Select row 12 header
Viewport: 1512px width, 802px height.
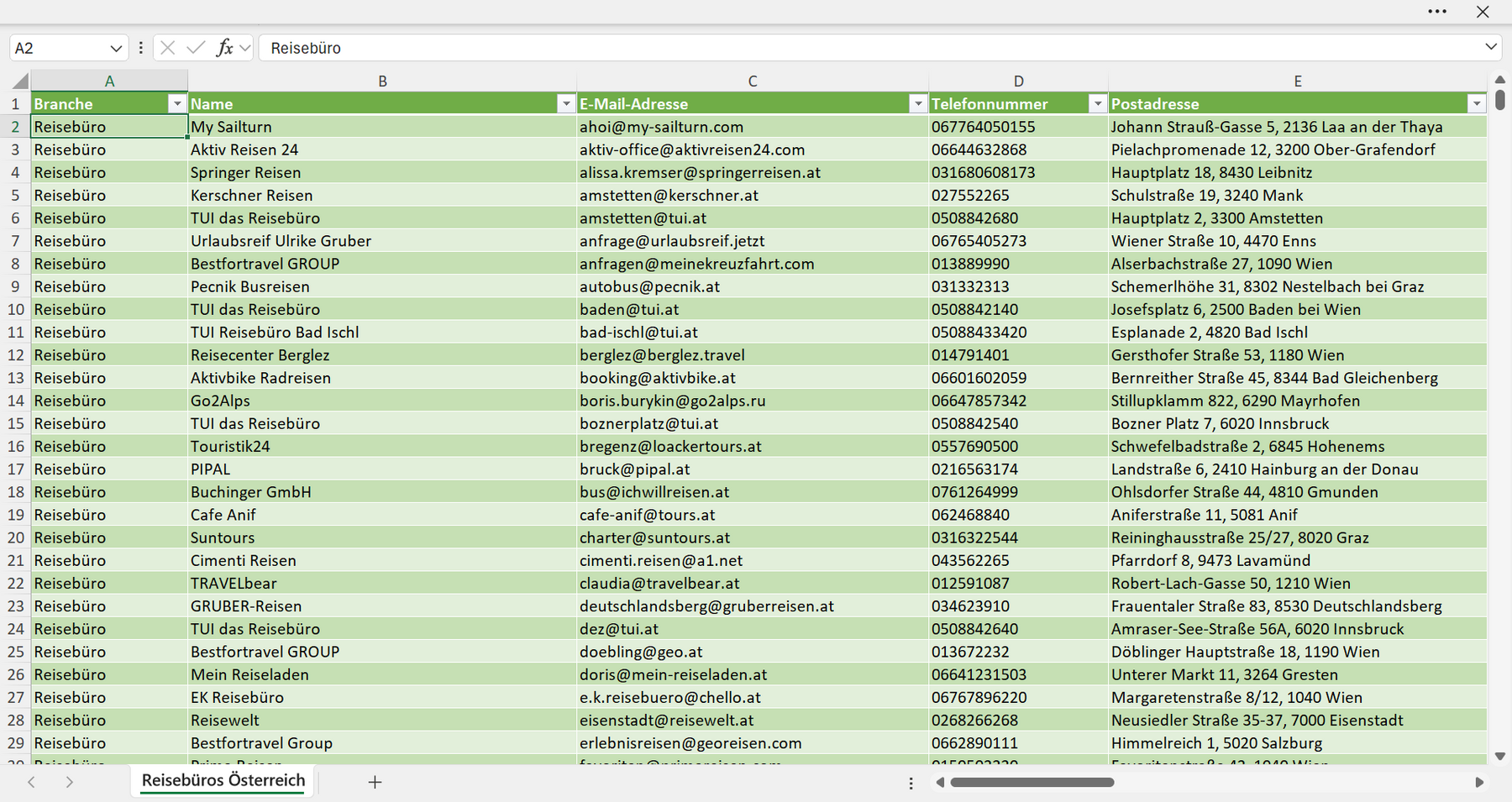(x=15, y=354)
